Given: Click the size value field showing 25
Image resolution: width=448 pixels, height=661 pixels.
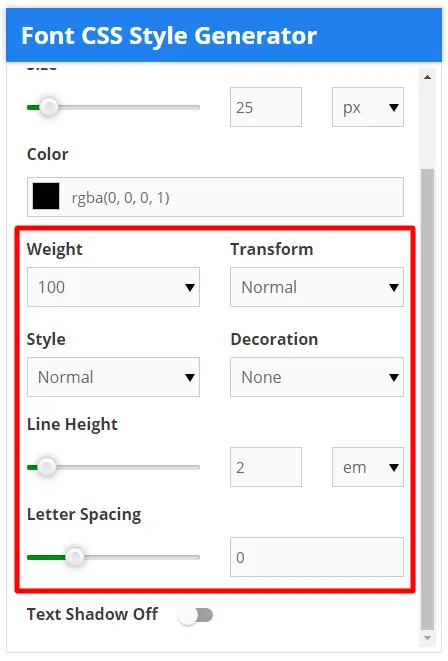Looking at the screenshot, I should pyautogui.click(x=266, y=107).
